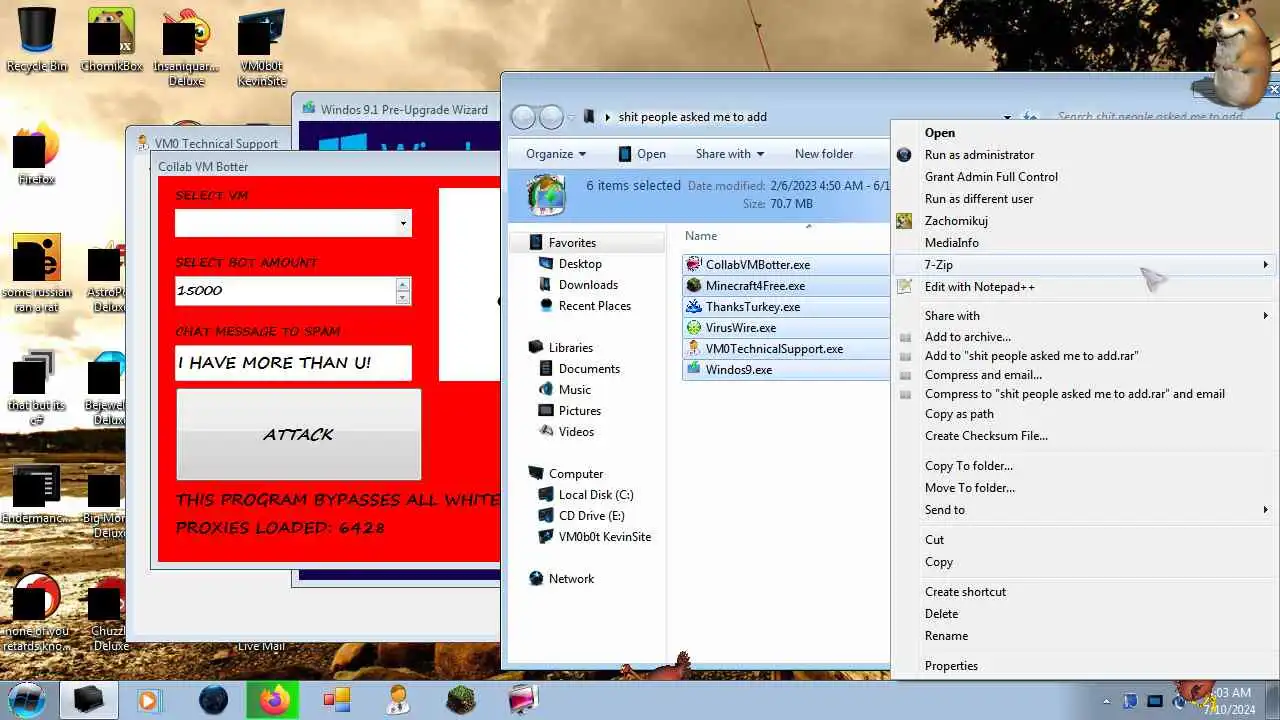This screenshot has height=720, width=1280.
Task: Click New folder in Explorer toolbar
Action: (824, 154)
